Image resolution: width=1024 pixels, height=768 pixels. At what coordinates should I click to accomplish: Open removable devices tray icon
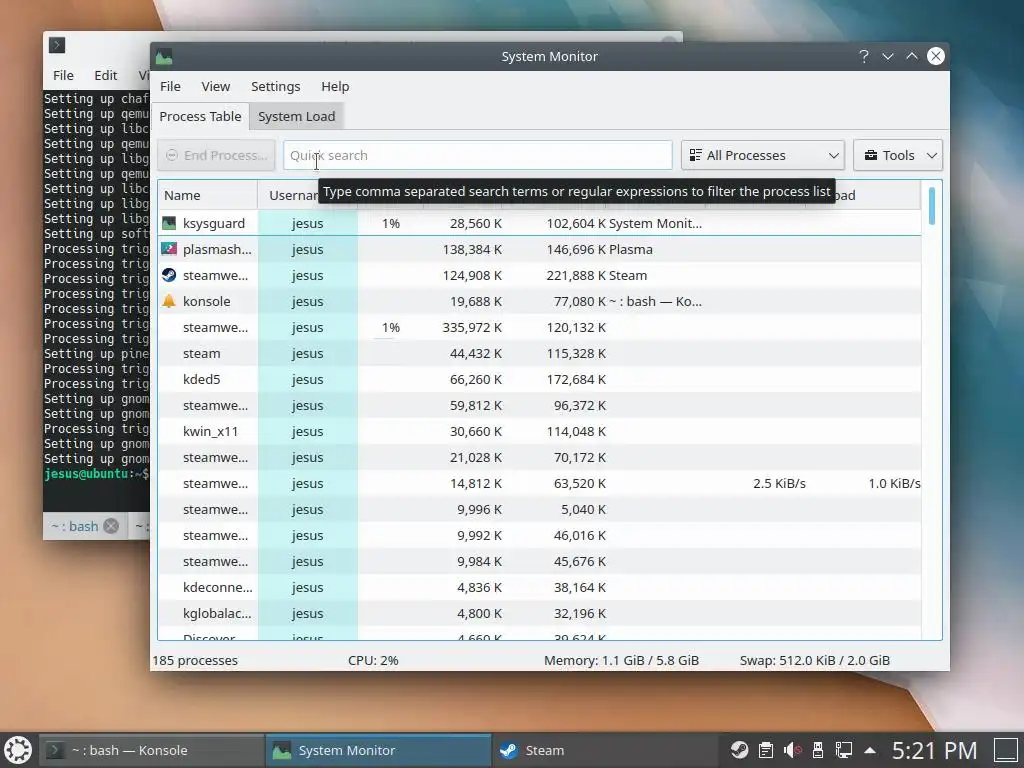tap(818, 750)
